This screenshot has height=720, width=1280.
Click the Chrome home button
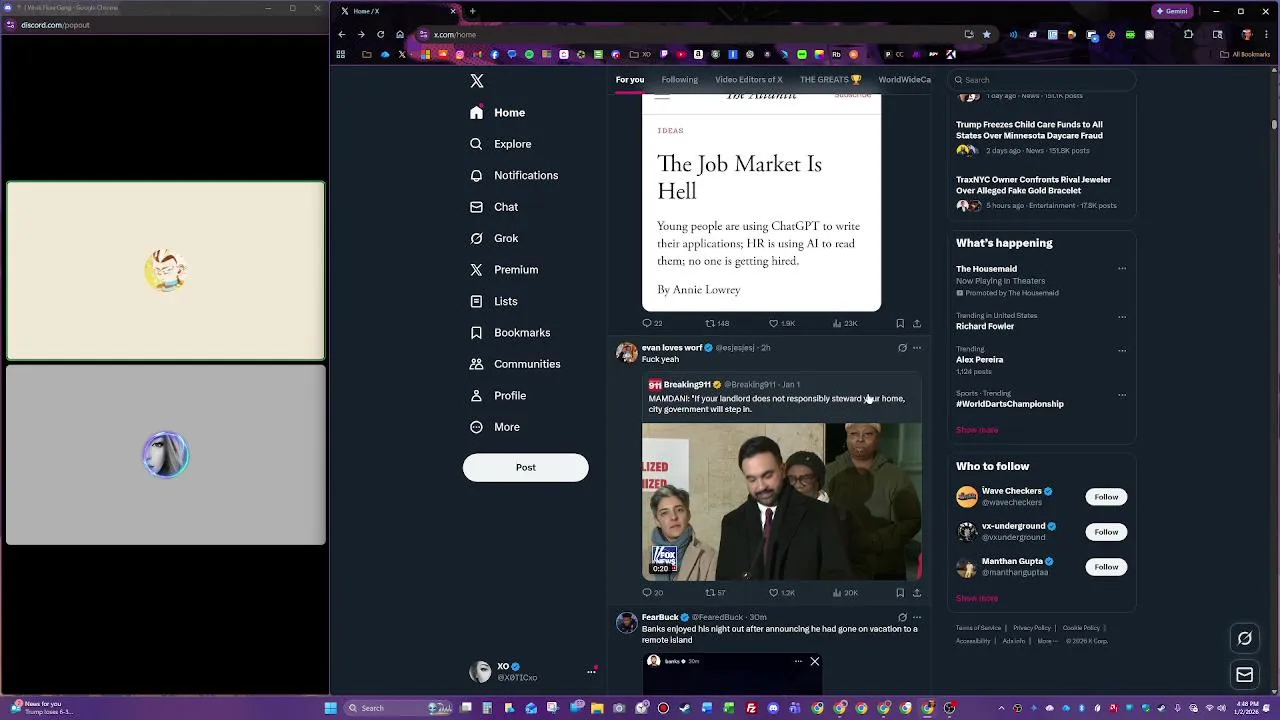pyautogui.click(x=400, y=34)
